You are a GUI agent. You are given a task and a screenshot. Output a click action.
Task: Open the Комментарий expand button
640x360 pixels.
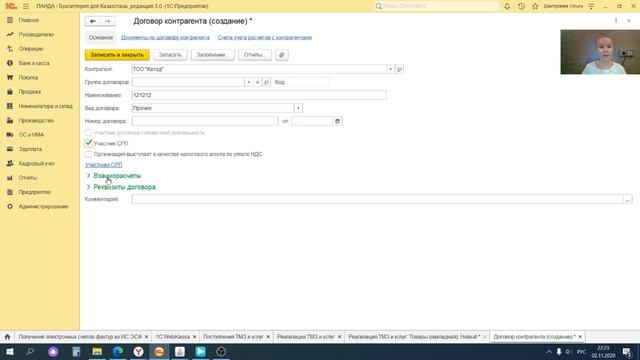click(627, 199)
